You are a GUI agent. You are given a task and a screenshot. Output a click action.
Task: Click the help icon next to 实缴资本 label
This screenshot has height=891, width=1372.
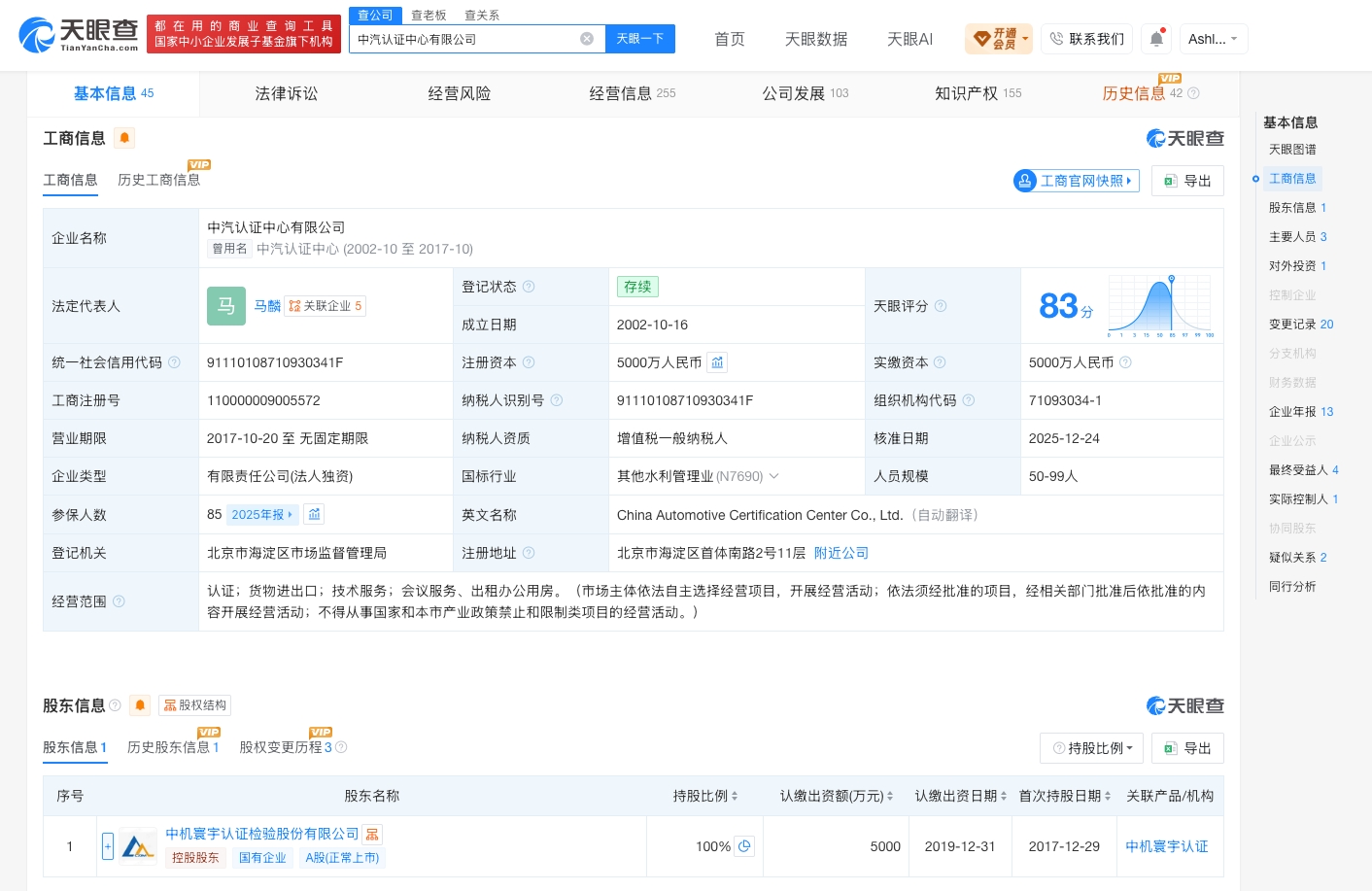940,362
